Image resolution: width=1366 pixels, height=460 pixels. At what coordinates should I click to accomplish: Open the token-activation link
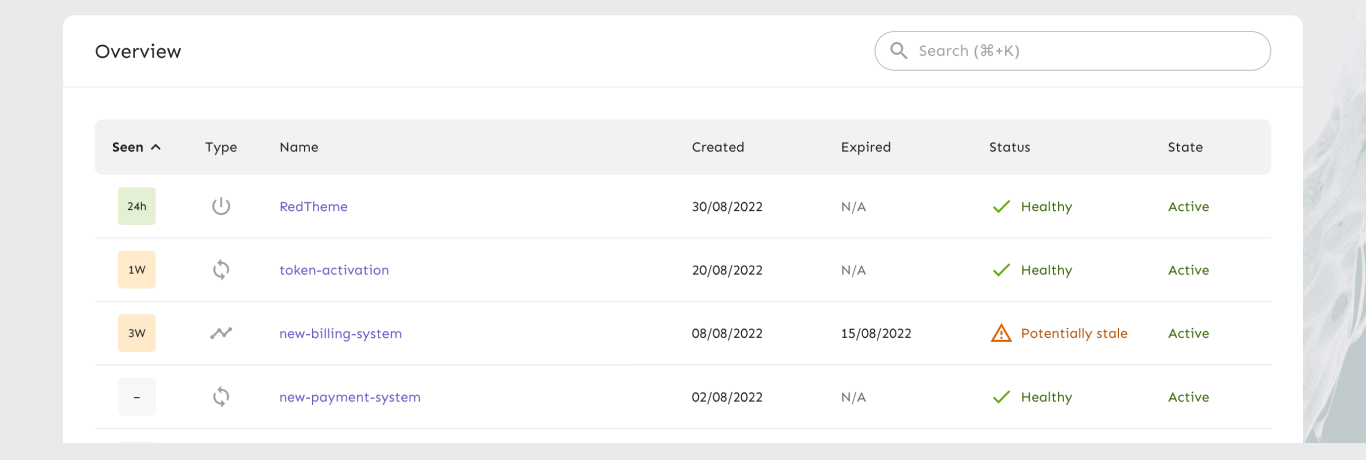pyautogui.click(x=334, y=270)
